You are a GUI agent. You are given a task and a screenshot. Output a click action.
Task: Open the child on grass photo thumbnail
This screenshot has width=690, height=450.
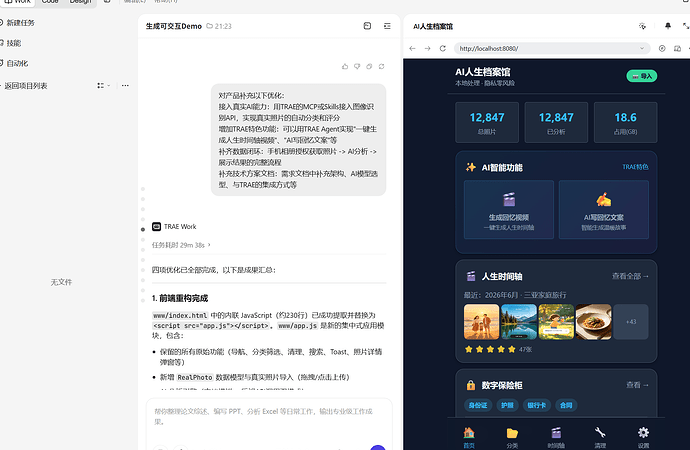pyautogui.click(x=556, y=322)
